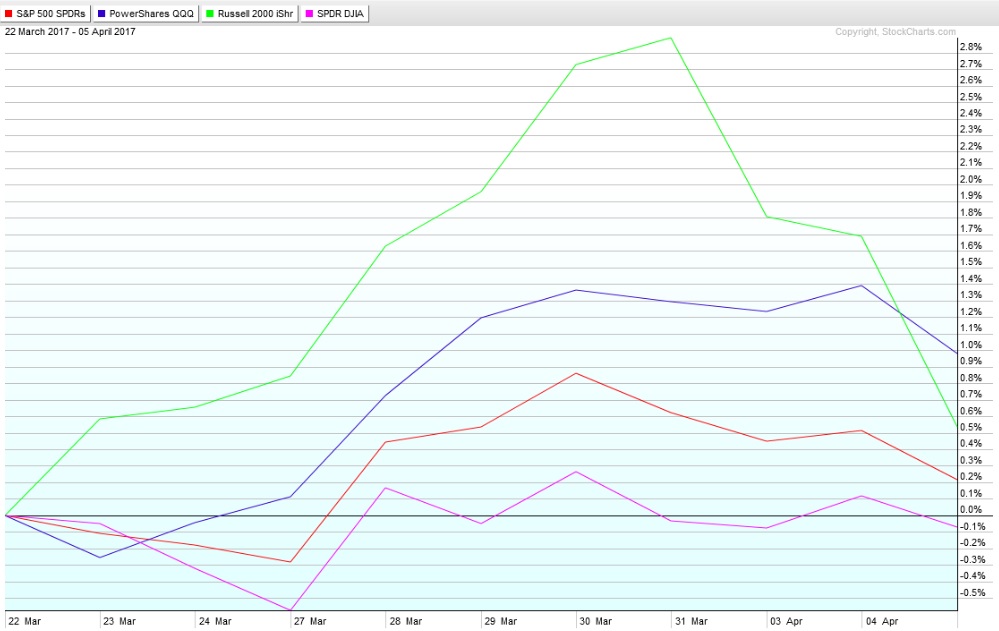Click the 2.0% y-axis label
999x631 pixels.
tap(970, 179)
